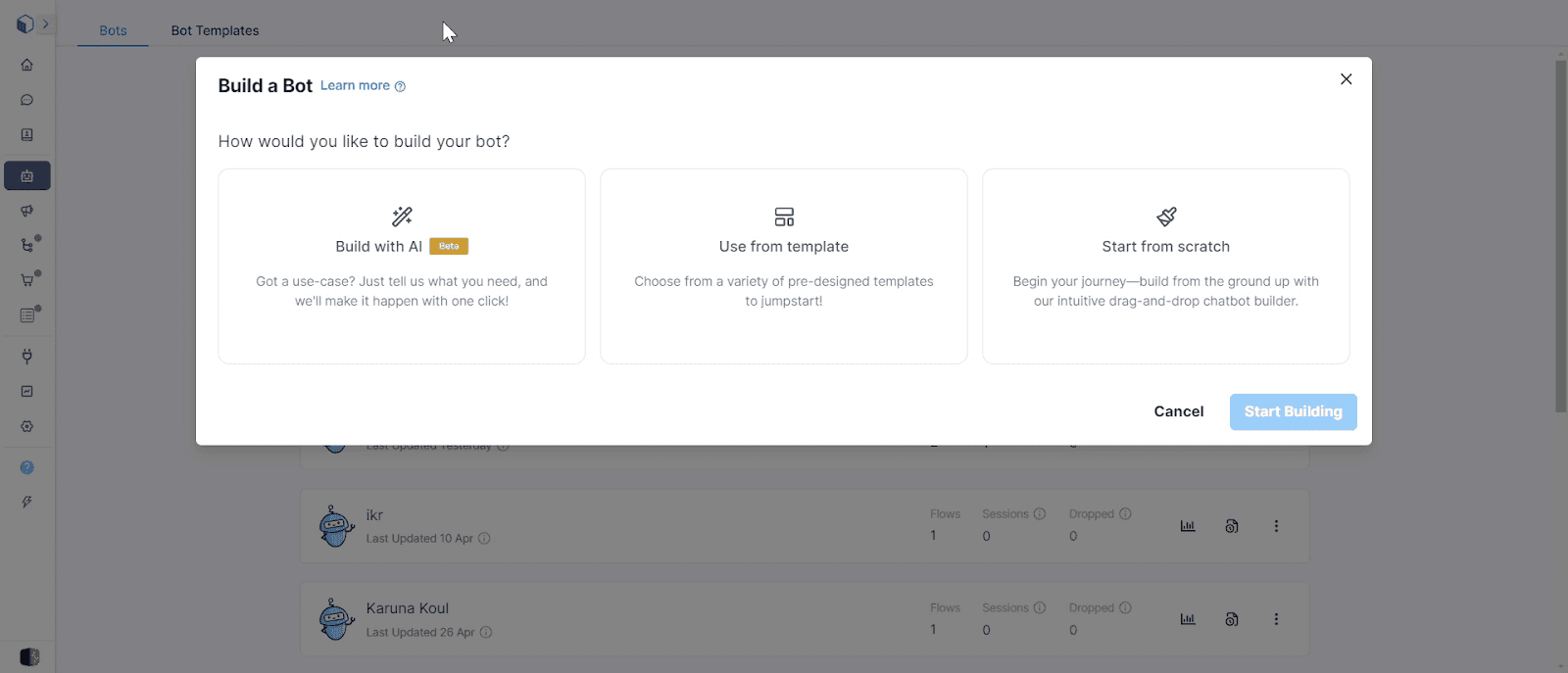Switch to the Bot Templates tab
The height and width of the screenshot is (673, 1568).
(215, 30)
